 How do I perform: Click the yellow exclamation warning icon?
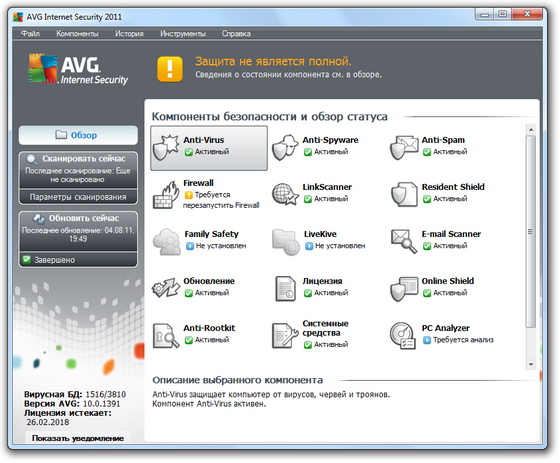[170, 69]
